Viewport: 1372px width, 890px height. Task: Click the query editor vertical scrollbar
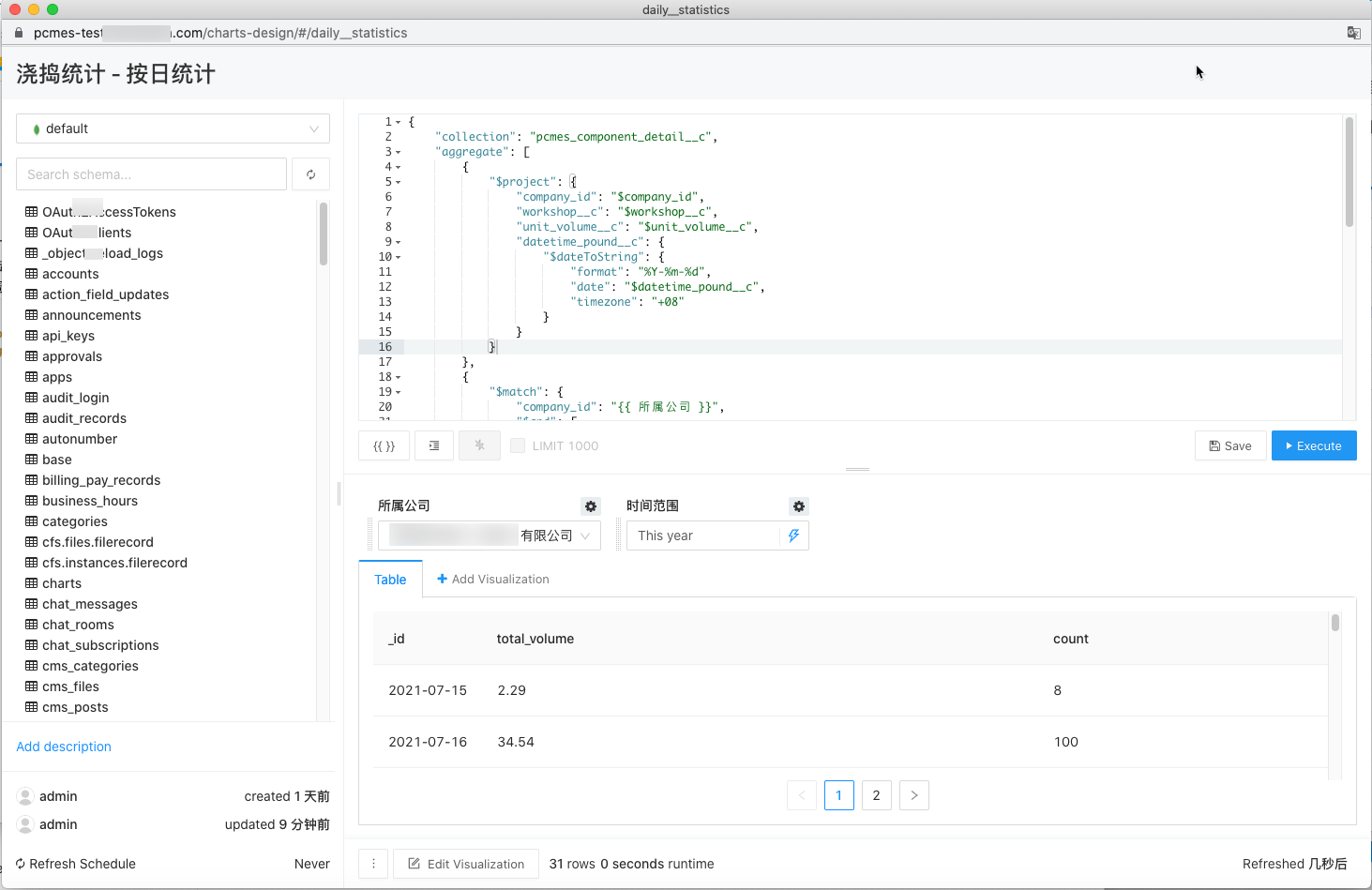coord(1349,173)
